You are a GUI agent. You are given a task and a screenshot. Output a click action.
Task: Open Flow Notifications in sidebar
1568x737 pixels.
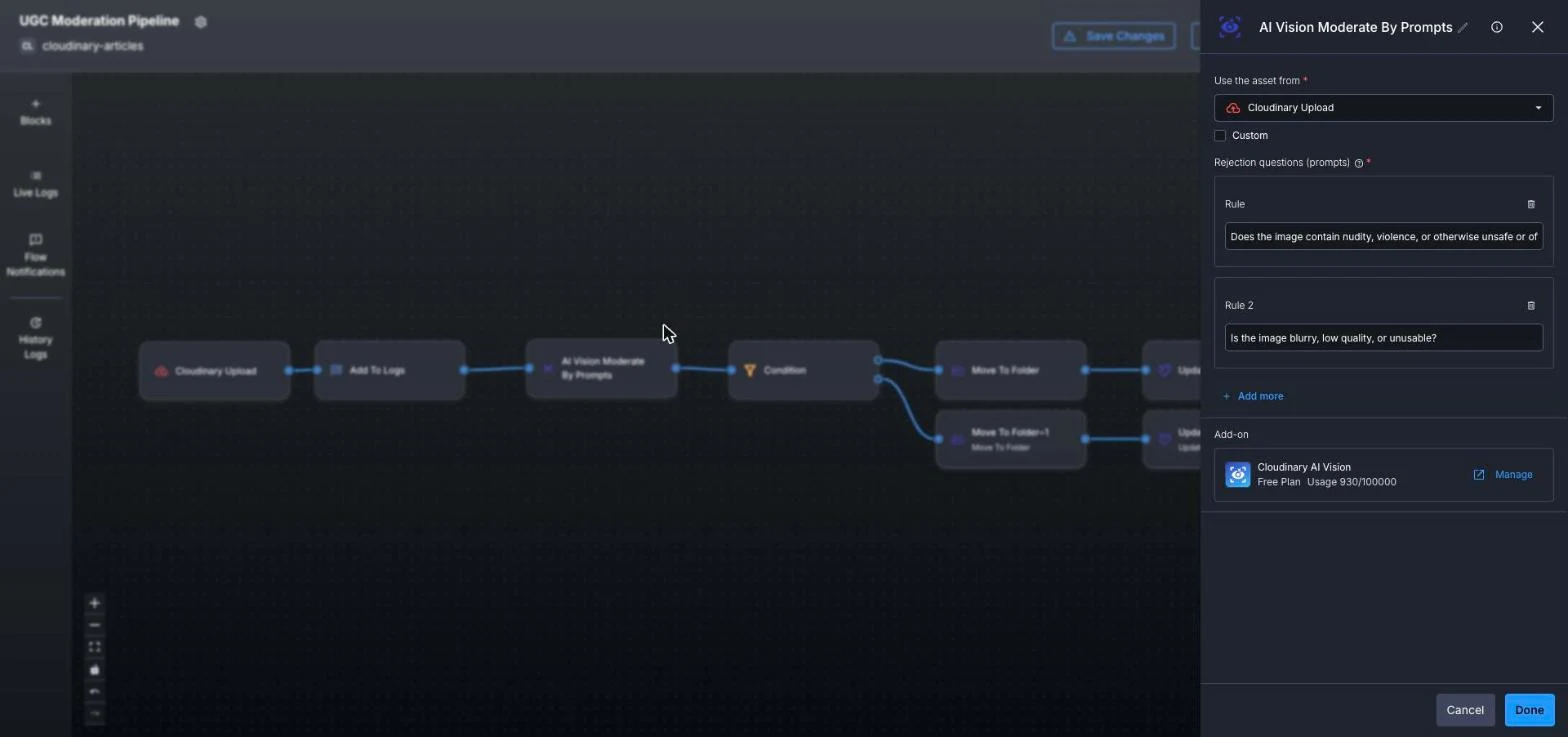coord(35,256)
